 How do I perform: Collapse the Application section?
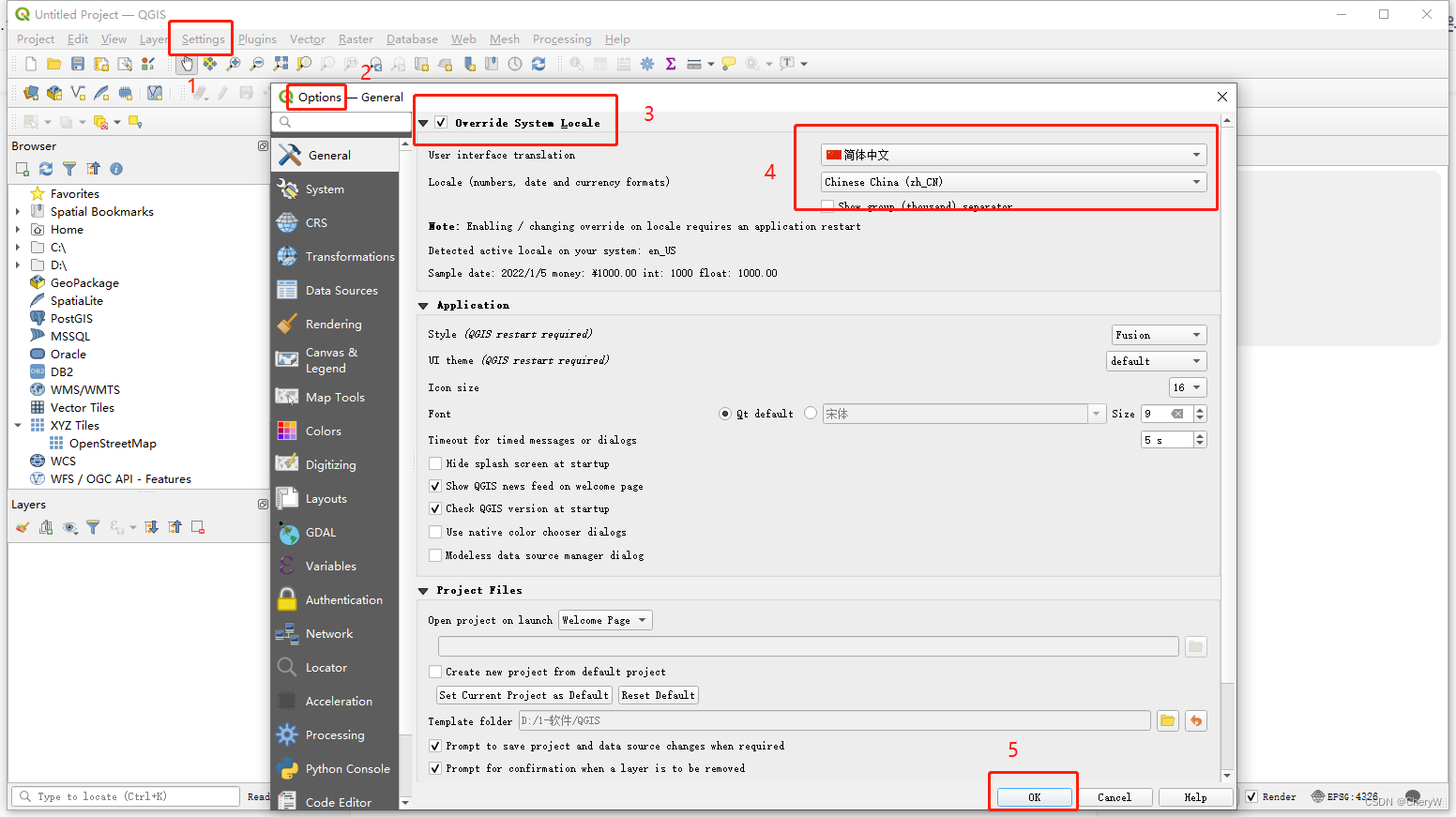(x=423, y=306)
